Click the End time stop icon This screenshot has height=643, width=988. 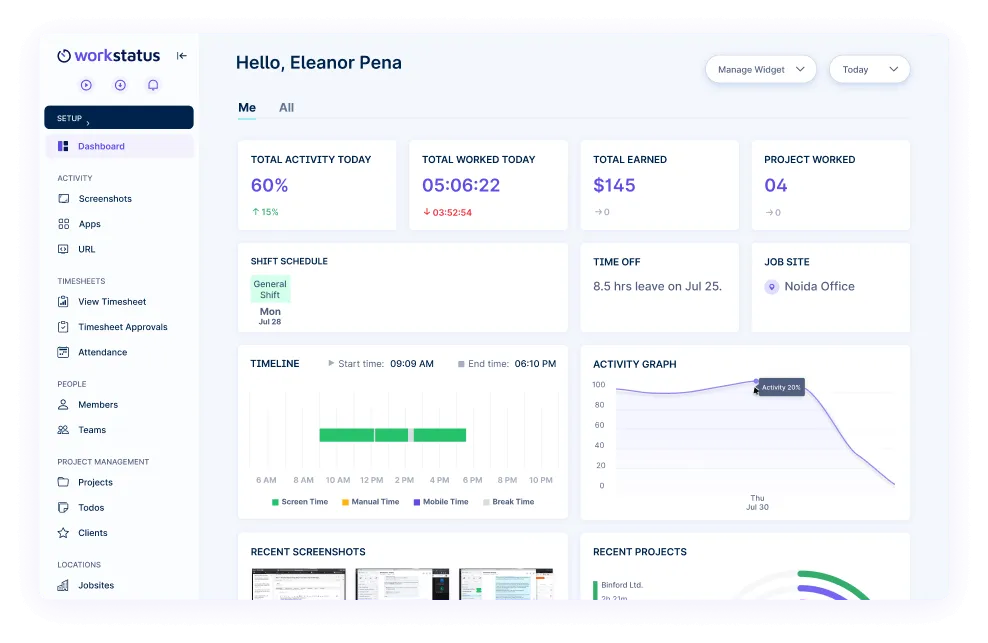point(461,364)
